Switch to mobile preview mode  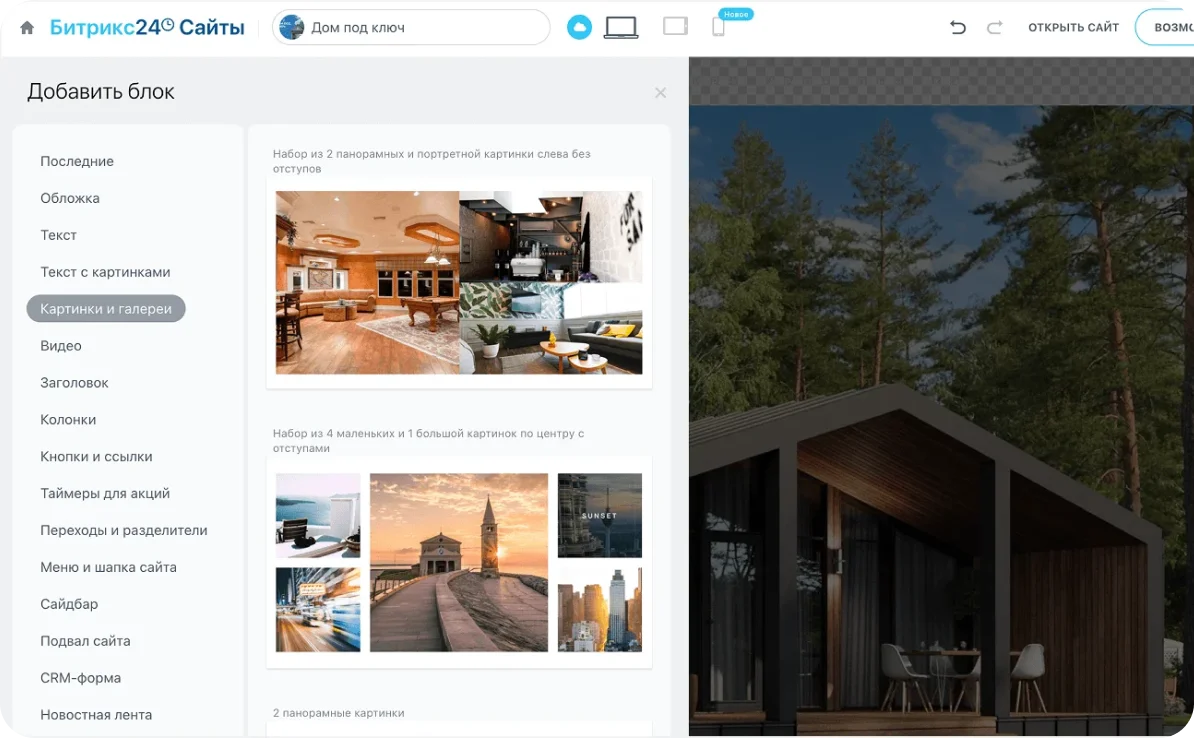[x=718, y=27]
